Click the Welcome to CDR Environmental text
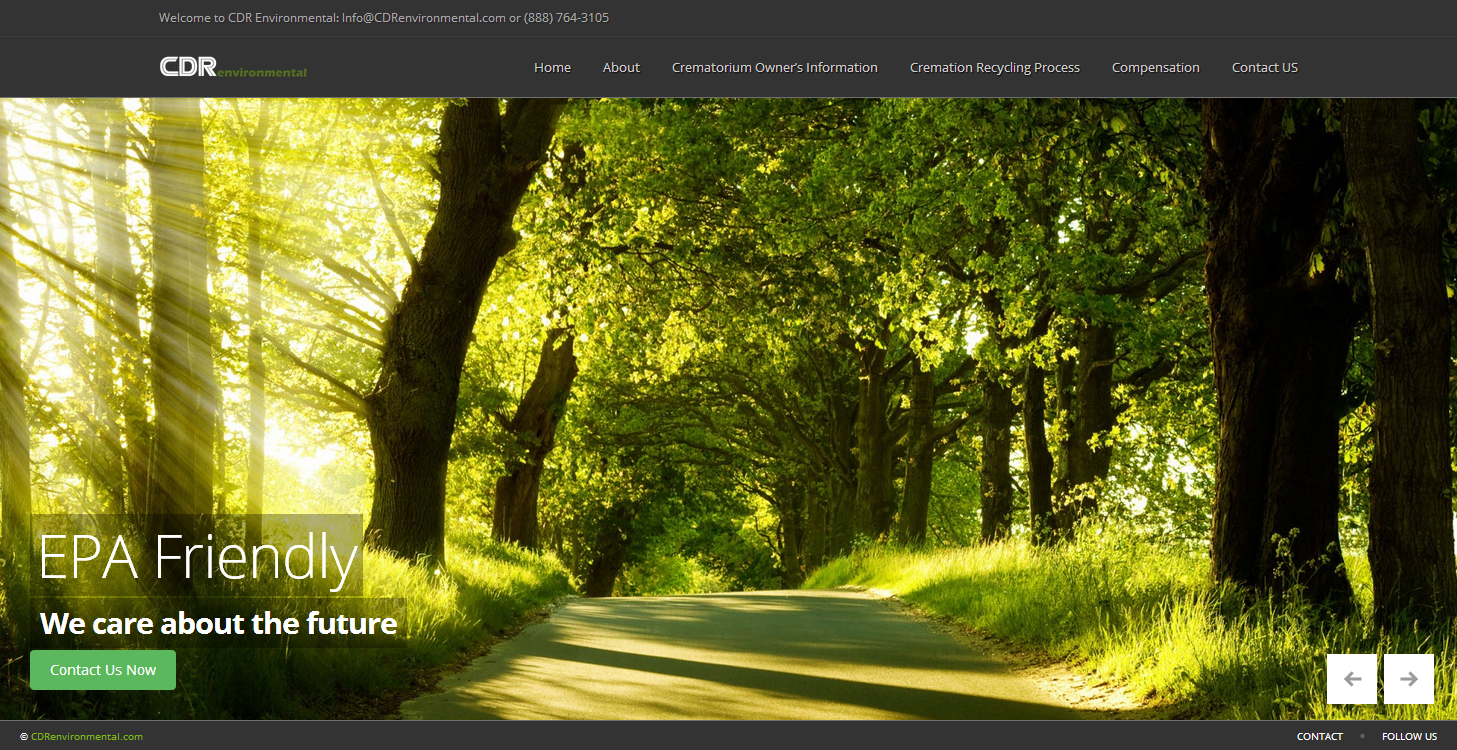The width and height of the screenshot is (1457, 750). click(x=248, y=18)
